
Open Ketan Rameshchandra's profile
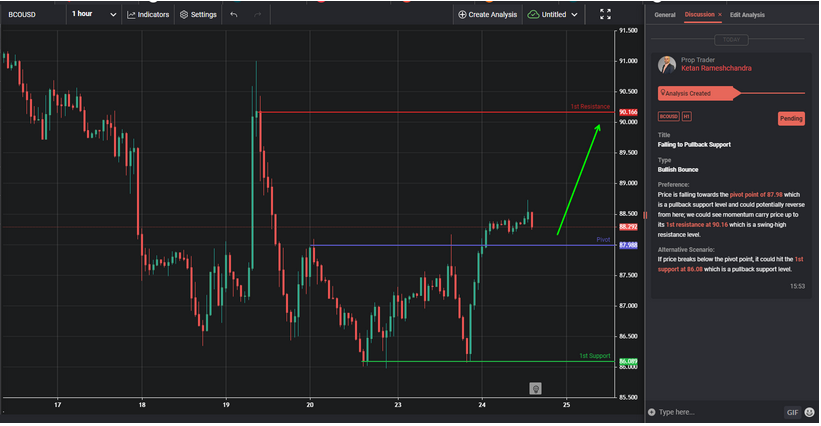(x=716, y=69)
